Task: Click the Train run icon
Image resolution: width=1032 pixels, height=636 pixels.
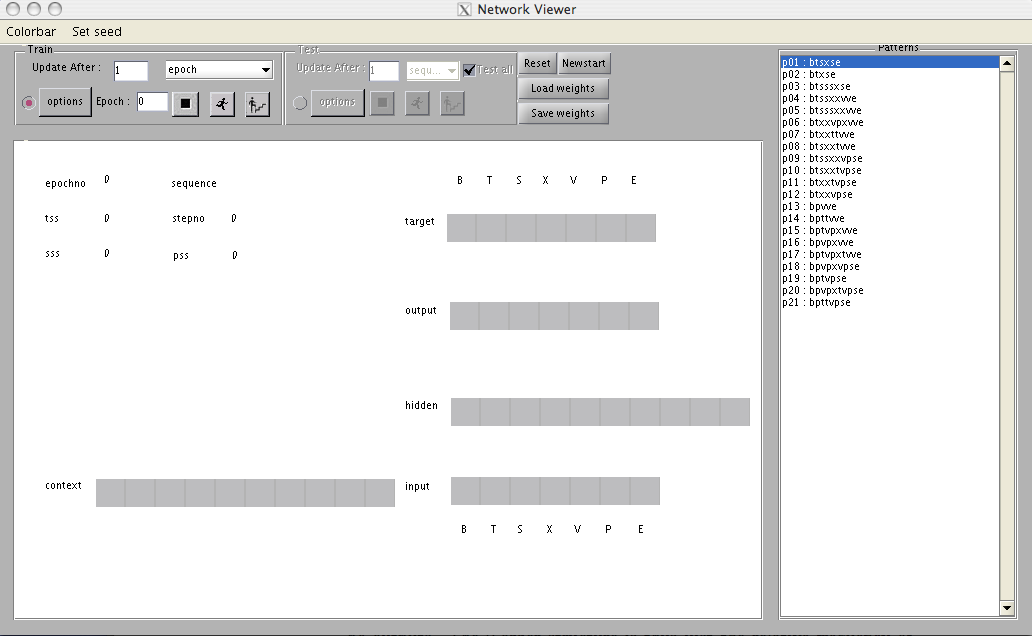Action: click(222, 103)
